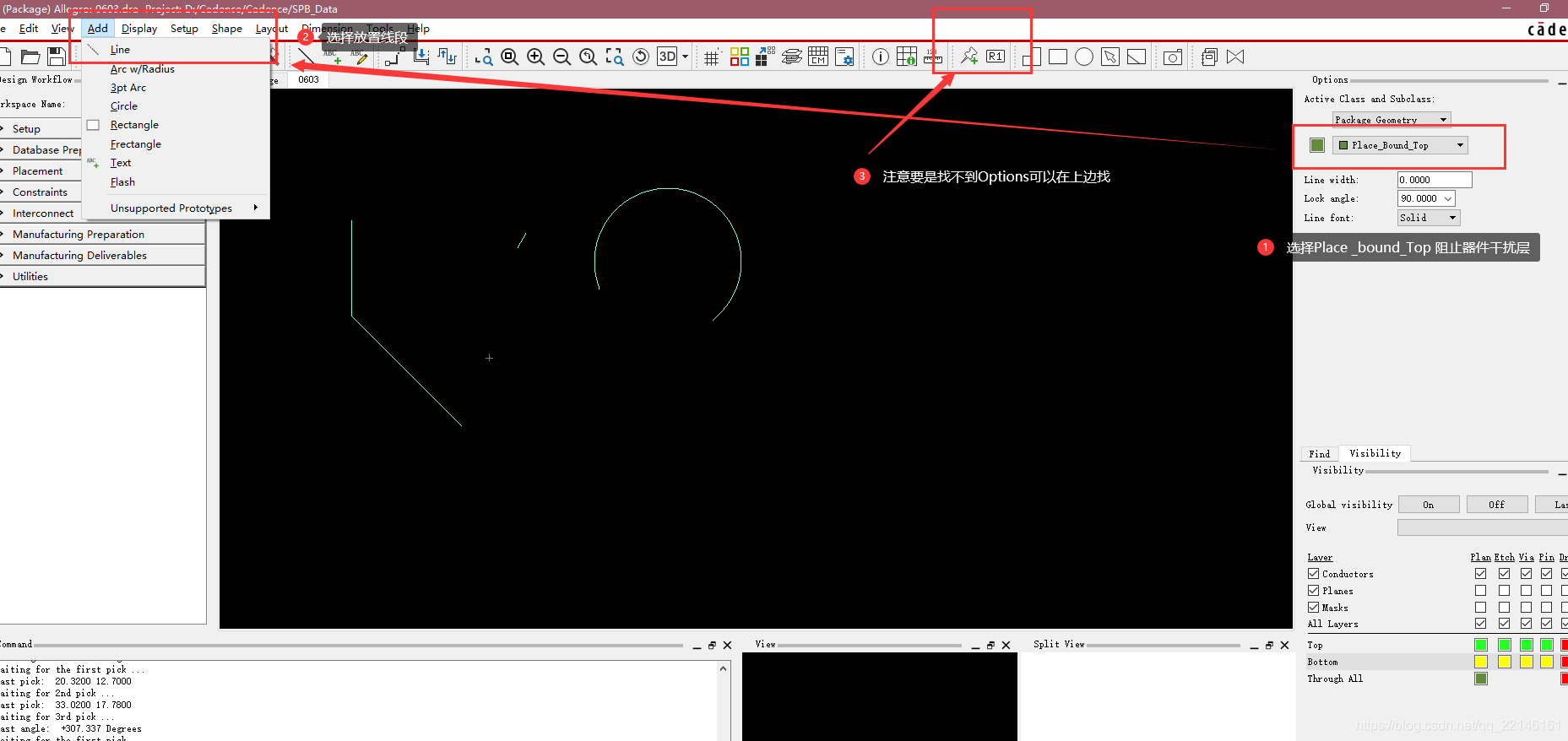The image size is (1568, 741).
Task: Click the add pin toolbar icon
Action: (969, 57)
